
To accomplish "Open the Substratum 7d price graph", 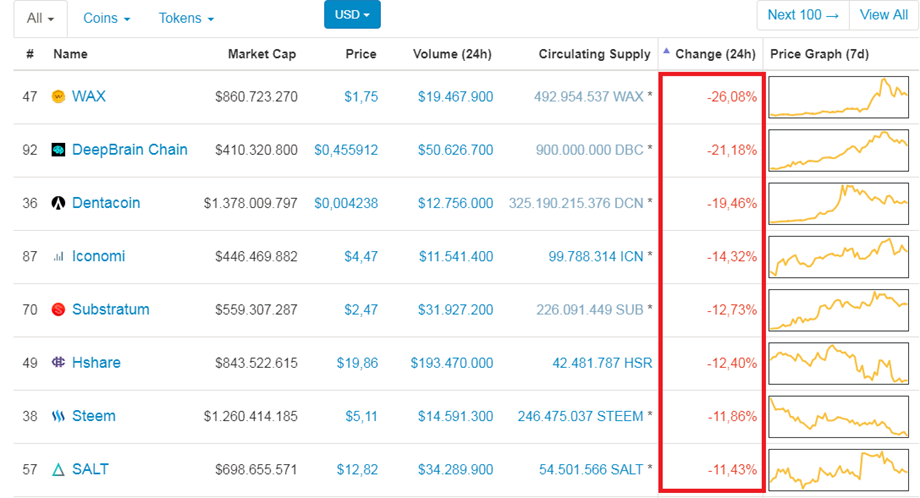I will pos(838,310).
